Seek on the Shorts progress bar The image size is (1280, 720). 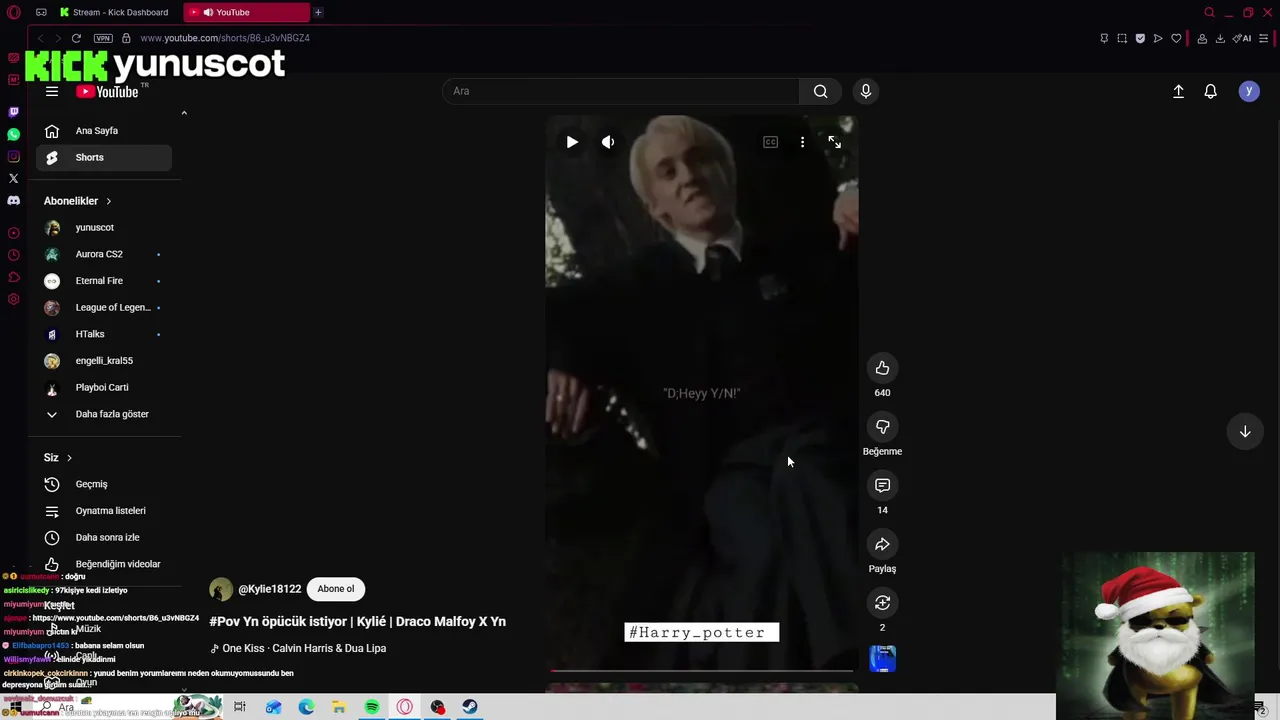(701, 671)
